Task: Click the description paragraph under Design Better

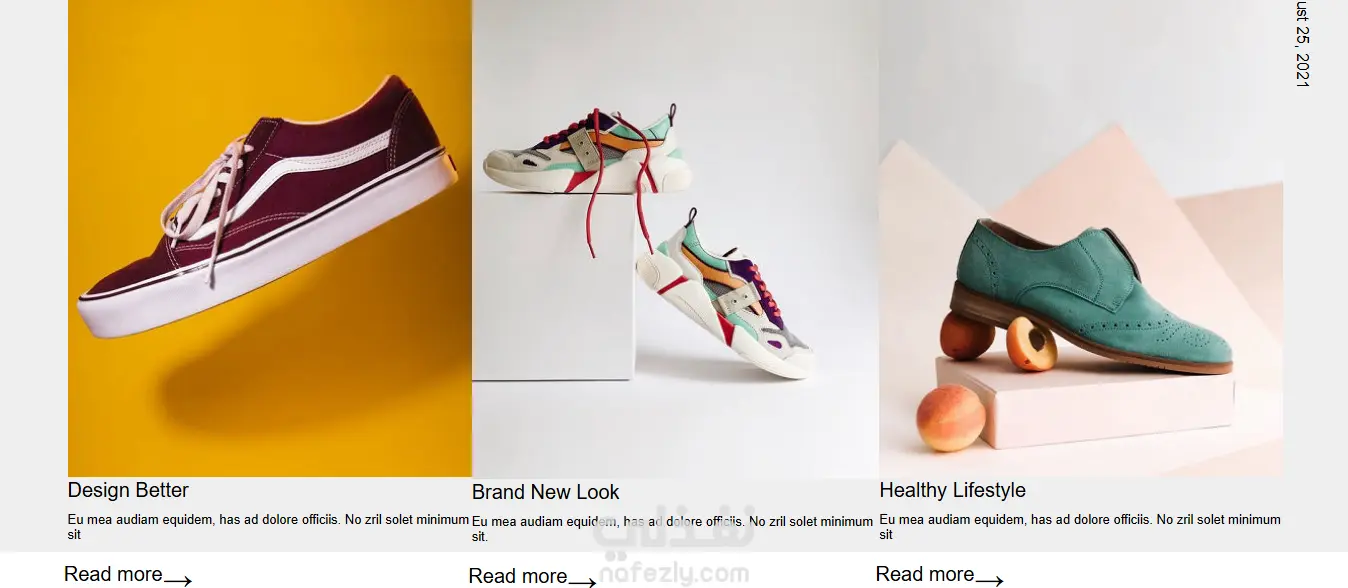Action: pyautogui.click(x=268, y=527)
